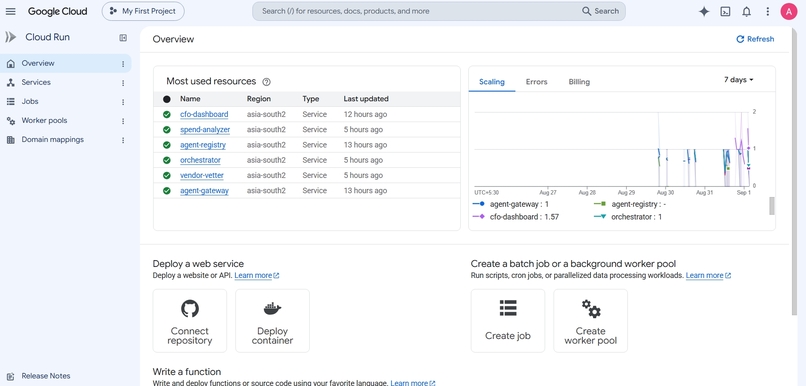Viewport: 806px width, 386px height.
Task: Open the spend-analyzer service link
Action: [x=205, y=130]
